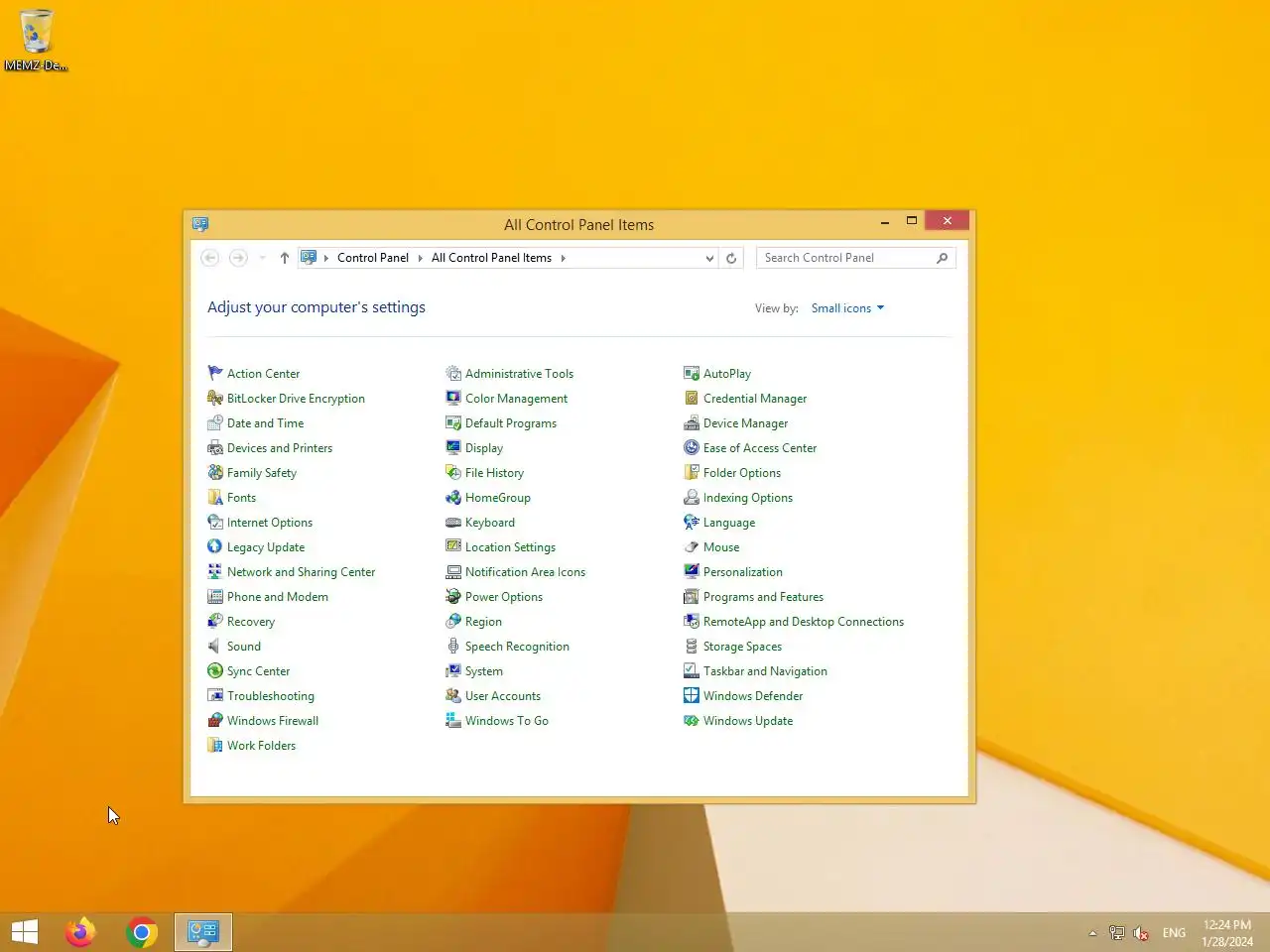Viewport: 1270px width, 952px height.
Task: Open the Date and Time icon
Action: (215, 422)
